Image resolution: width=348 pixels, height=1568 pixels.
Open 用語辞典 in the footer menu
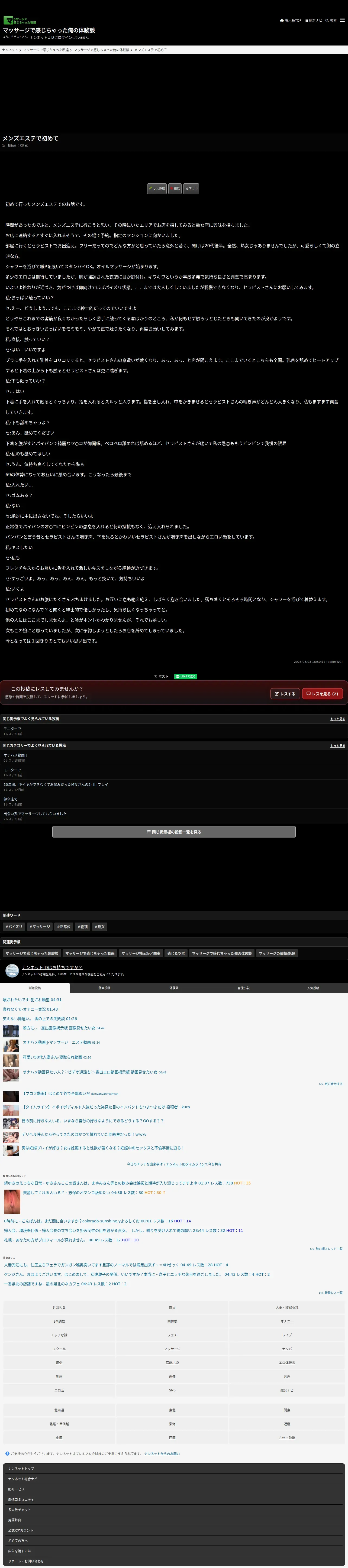pos(174,1520)
